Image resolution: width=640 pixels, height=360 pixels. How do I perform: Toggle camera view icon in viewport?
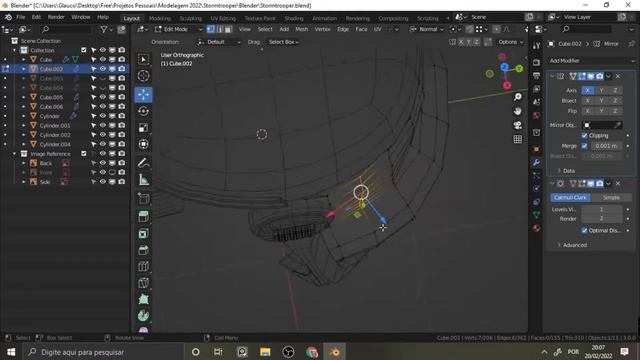518,125
